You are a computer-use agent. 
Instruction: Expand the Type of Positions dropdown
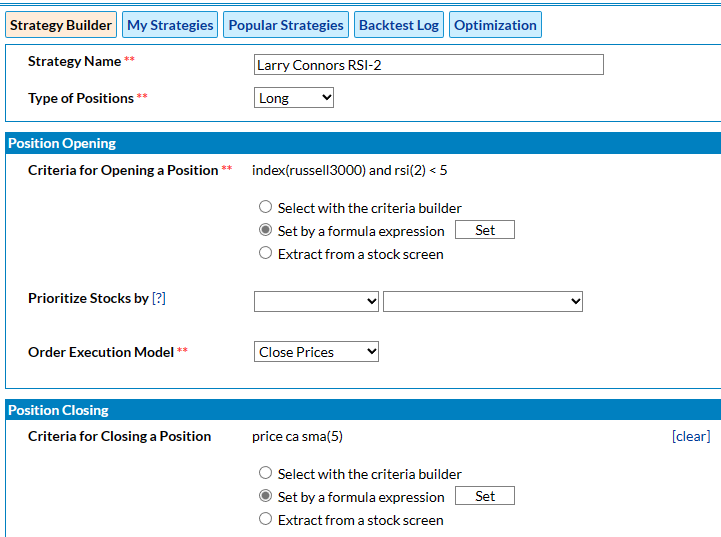[x=294, y=98]
